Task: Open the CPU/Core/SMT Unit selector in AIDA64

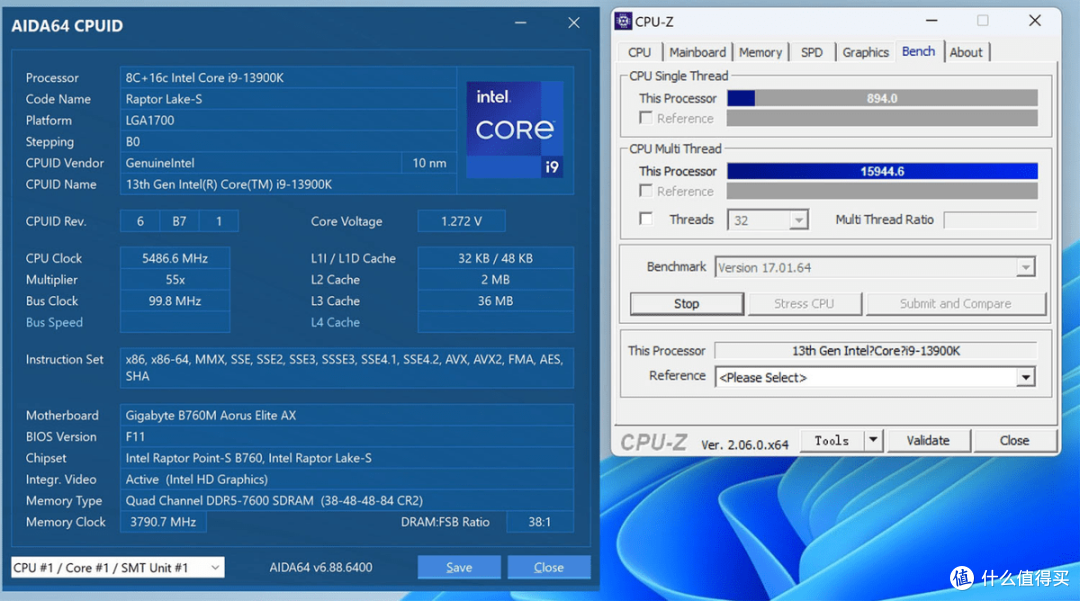Action: coord(118,567)
